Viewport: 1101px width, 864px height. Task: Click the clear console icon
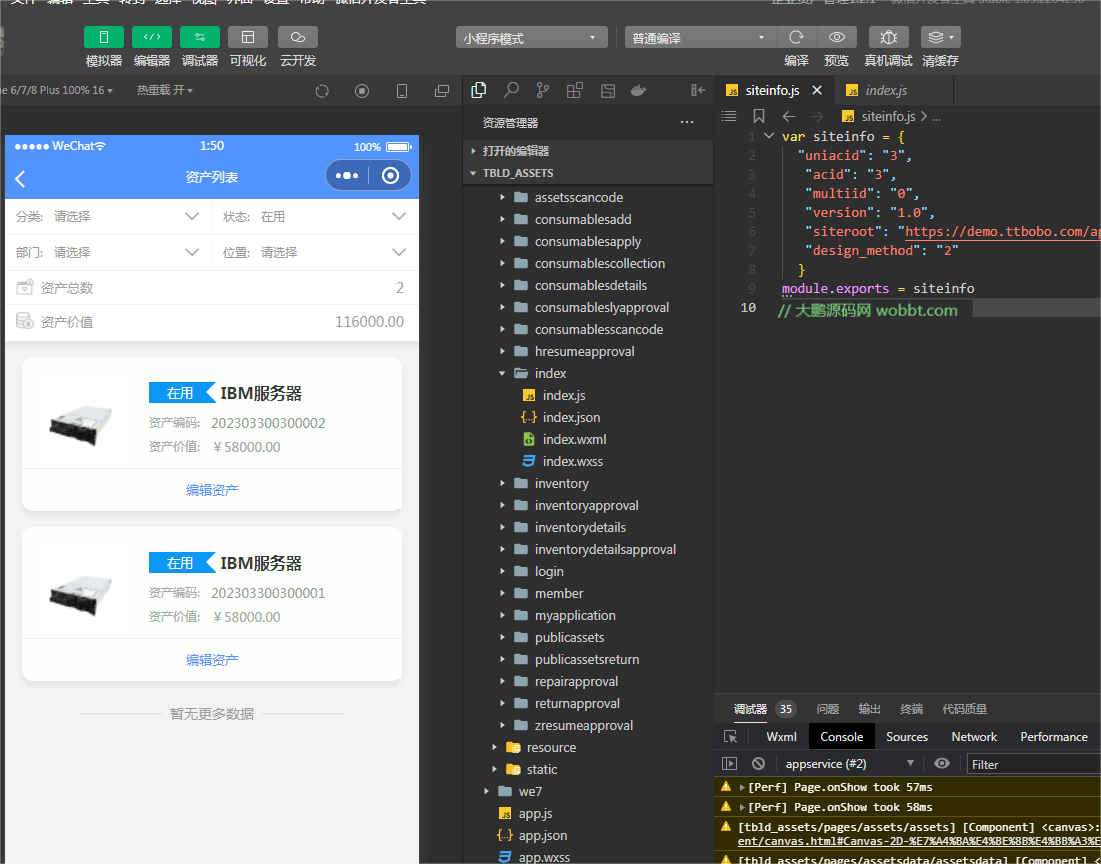[757, 763]
